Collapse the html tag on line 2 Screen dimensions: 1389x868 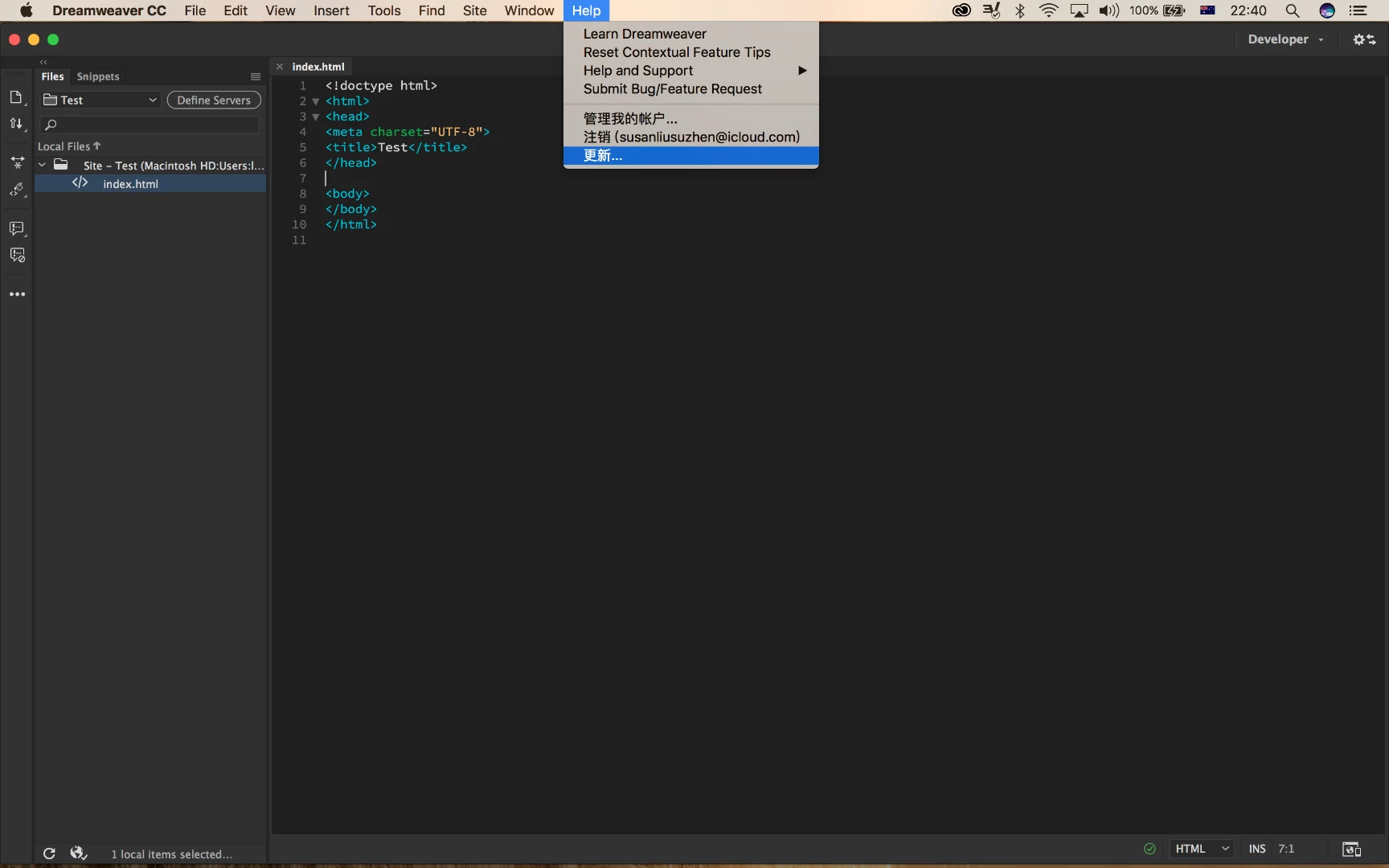pyautogui.click(x=316, y=101)
